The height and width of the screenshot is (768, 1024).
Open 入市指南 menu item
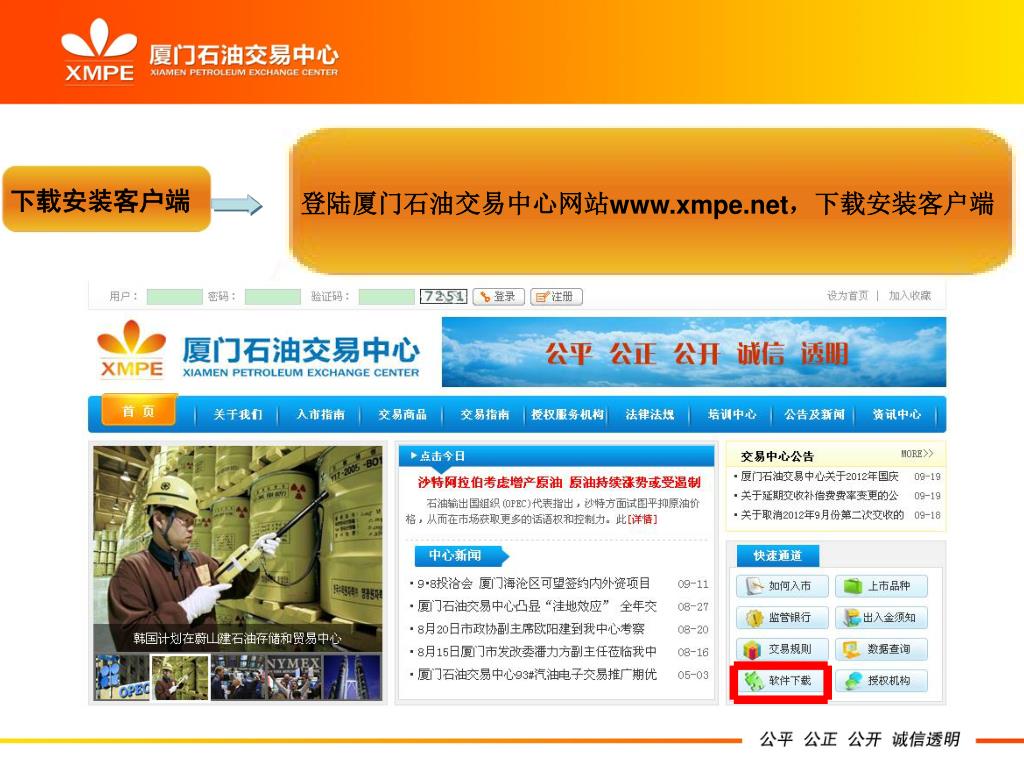coord(320,415)
